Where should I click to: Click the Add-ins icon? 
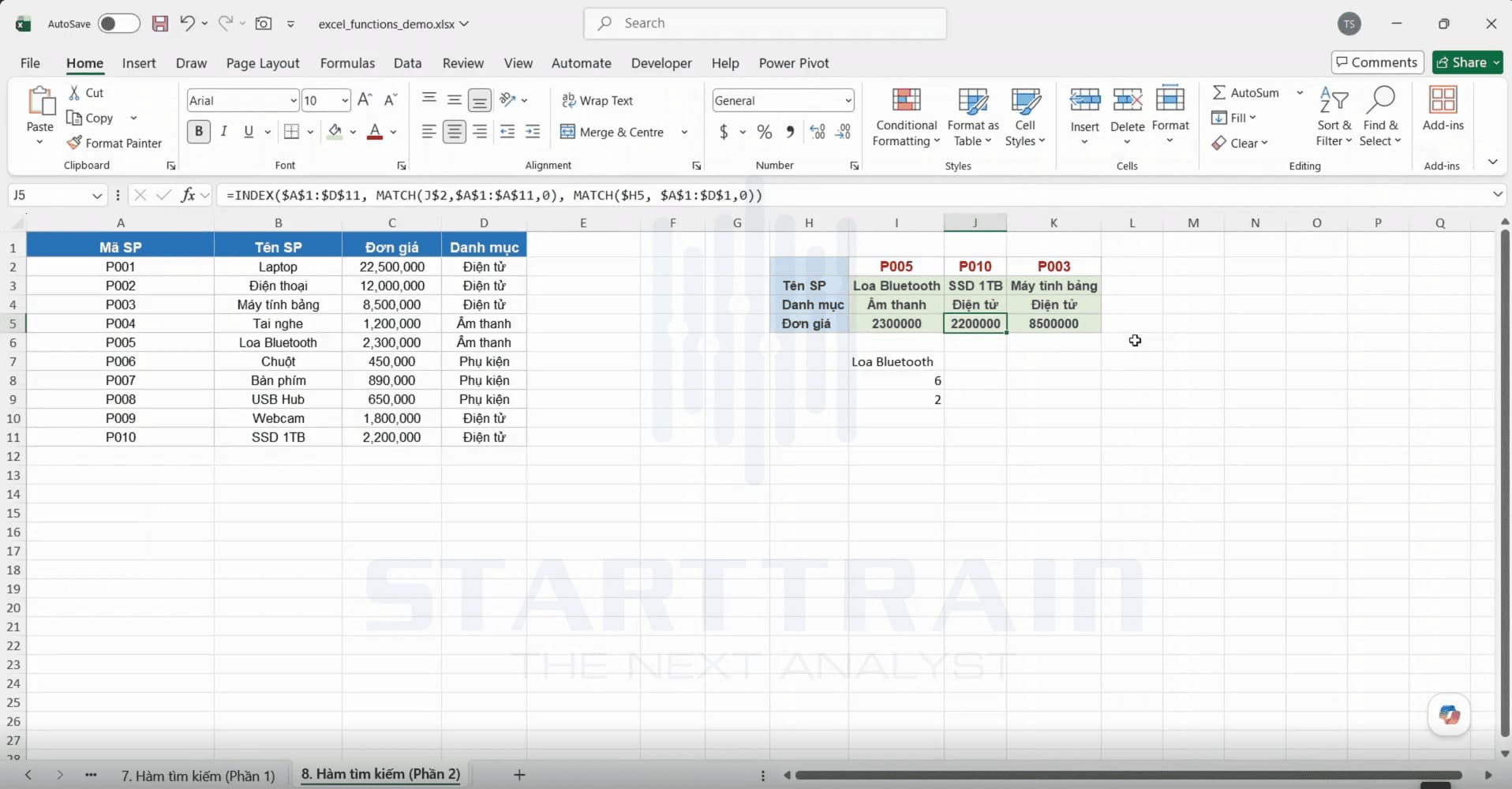click(x=1443, y=100)
